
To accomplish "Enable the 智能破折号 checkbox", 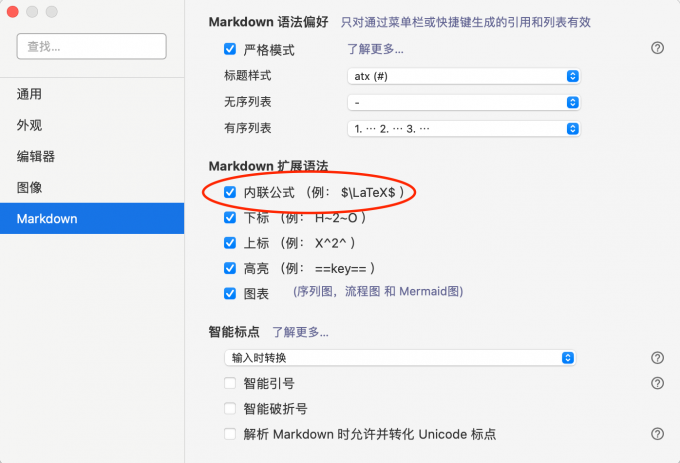I will [230, 409].
